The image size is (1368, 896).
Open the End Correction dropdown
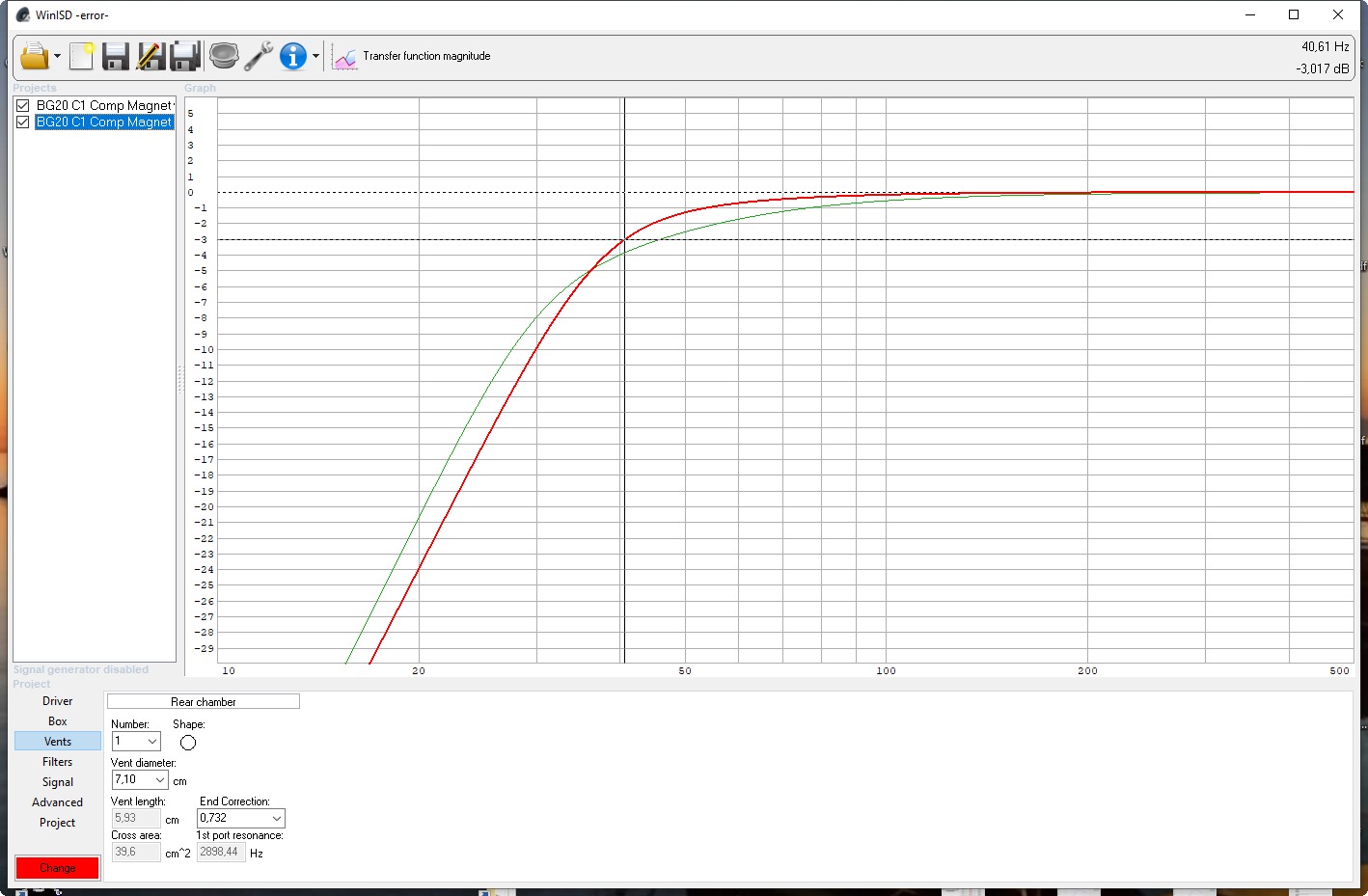tap(276, 819)
